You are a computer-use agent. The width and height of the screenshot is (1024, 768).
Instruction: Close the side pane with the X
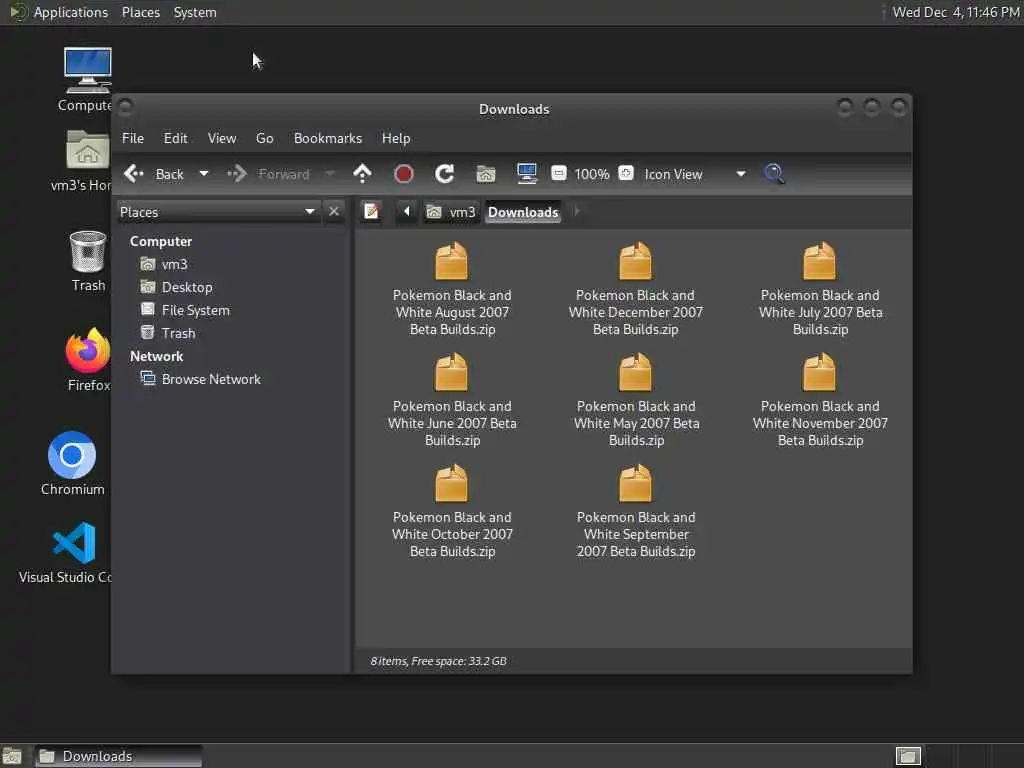(x=334, y=212)
